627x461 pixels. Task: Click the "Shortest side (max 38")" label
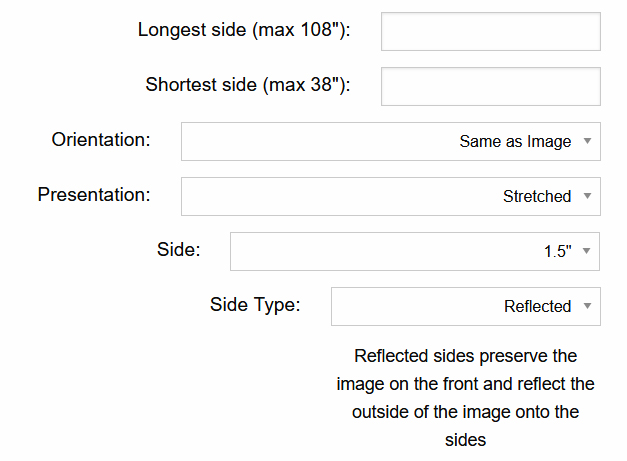[247, 84]
